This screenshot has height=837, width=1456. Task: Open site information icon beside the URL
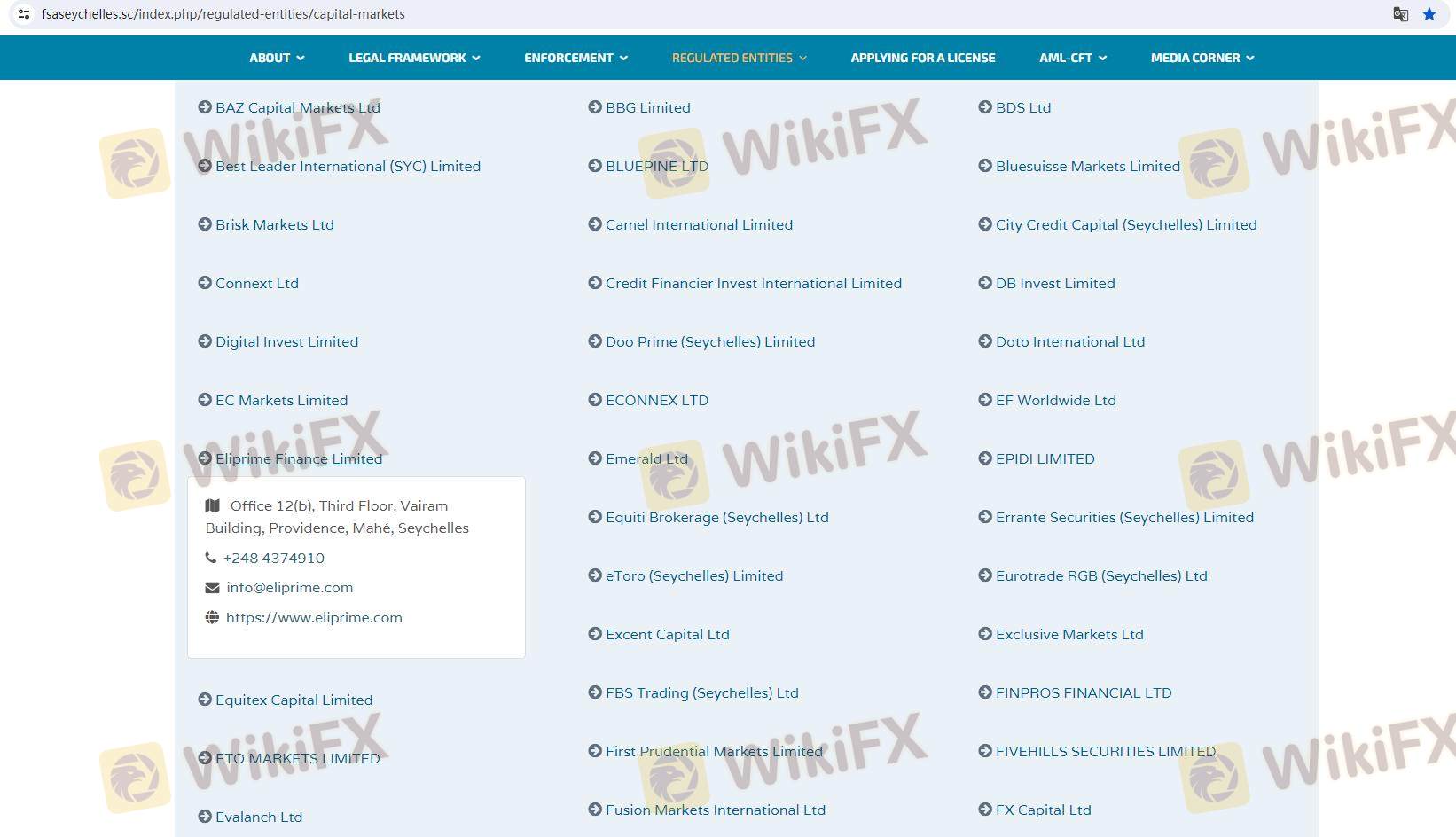(24, 14)
